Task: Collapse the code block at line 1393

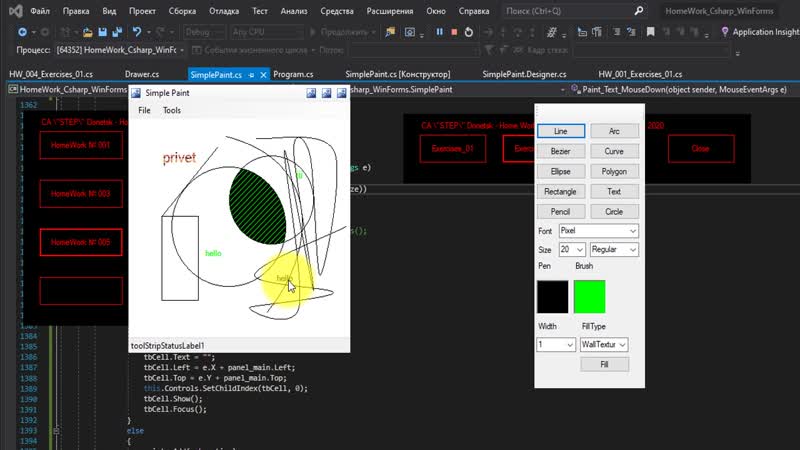Action: (x=56, y=431)
